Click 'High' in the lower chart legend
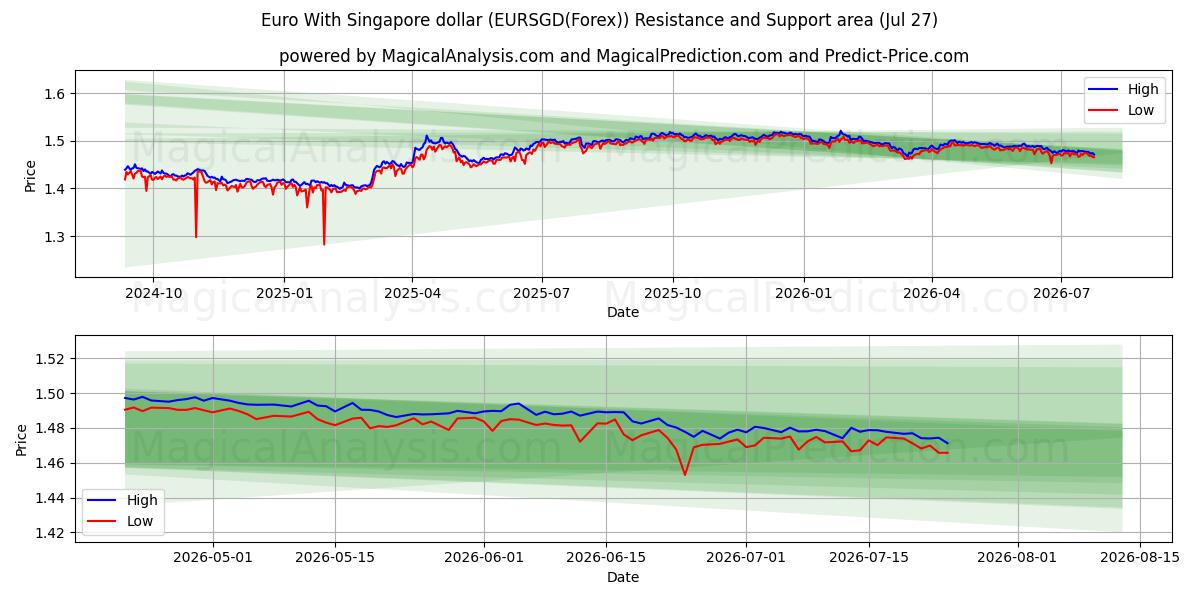 click(142, 500)
